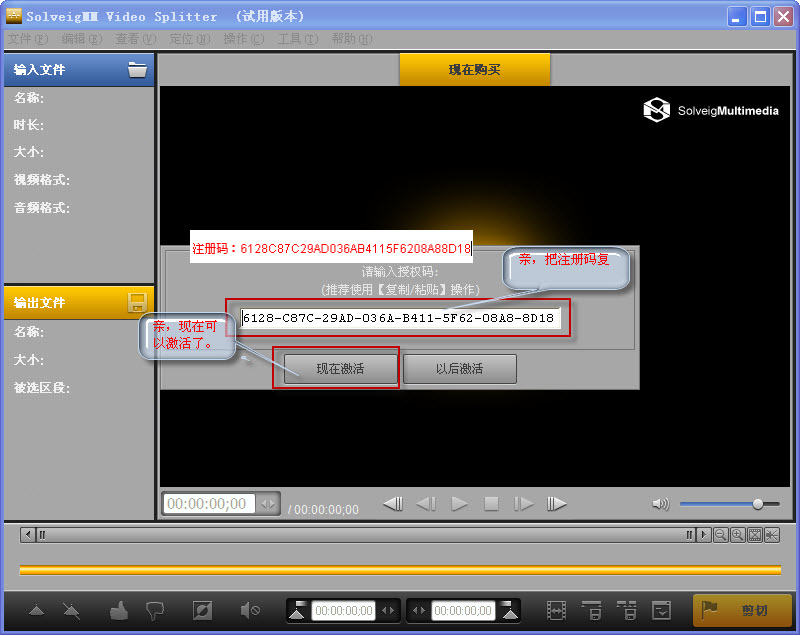The image size is (800, 635).
Task: Step back one frame
Action: [x=426, y=504]
